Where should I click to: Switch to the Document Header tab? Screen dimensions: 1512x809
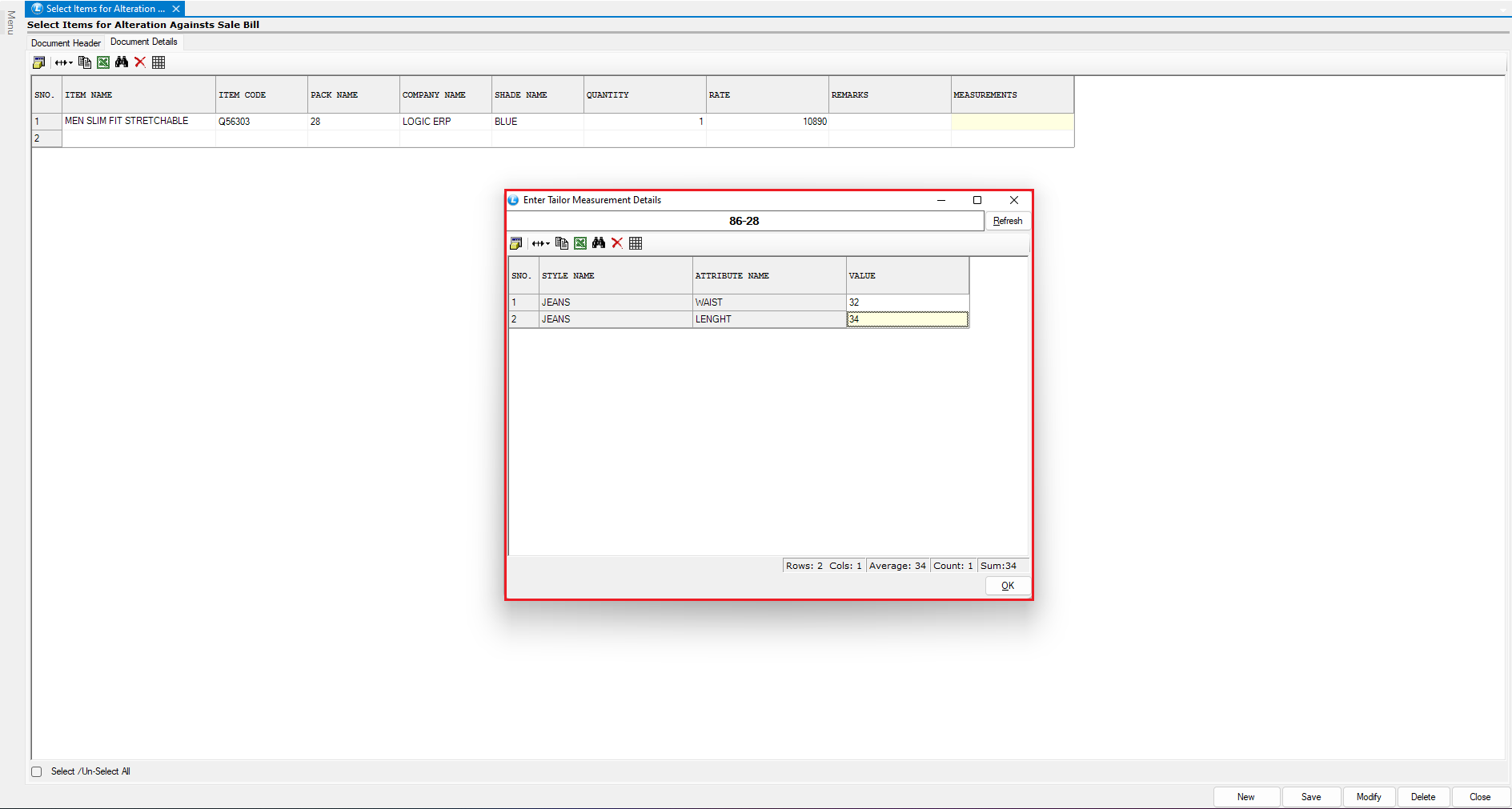[x=66, y=43]
